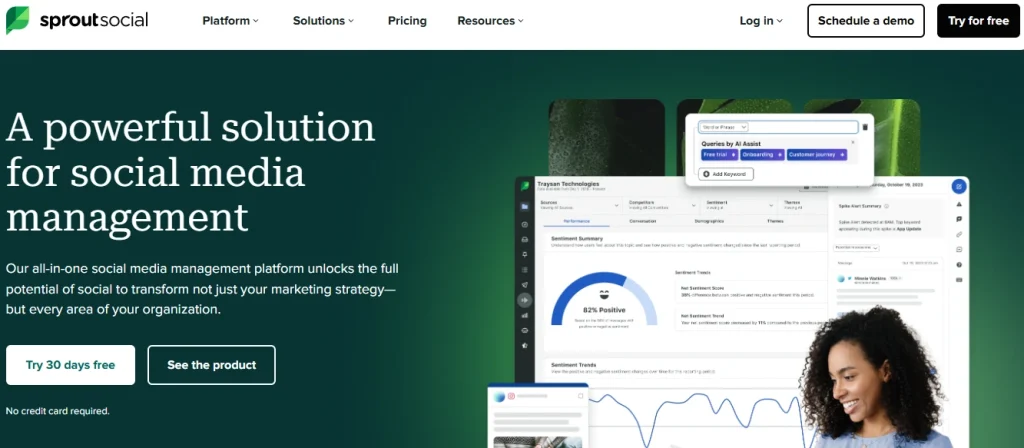Tick the checkbox on the Instagram post card
The height and width of the screenshot is (448, 1024).
pyautogui.click(x=580, y=396)
